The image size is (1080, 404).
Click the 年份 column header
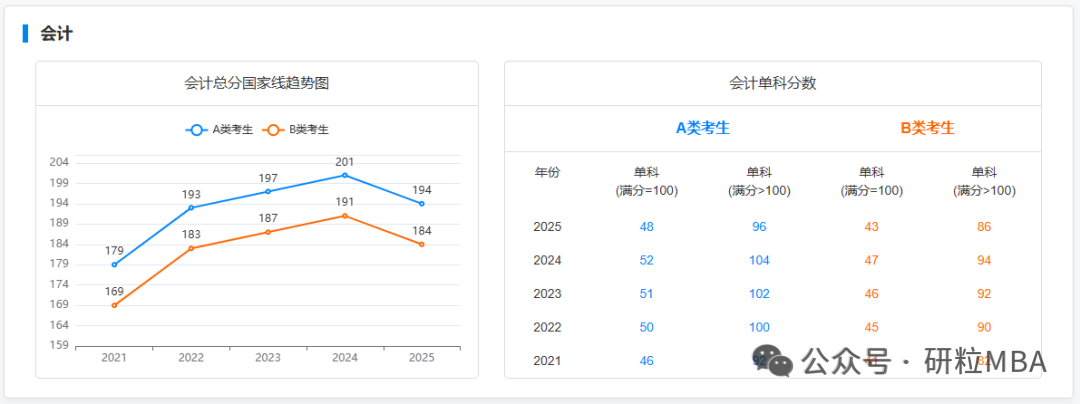pos(547,172)
